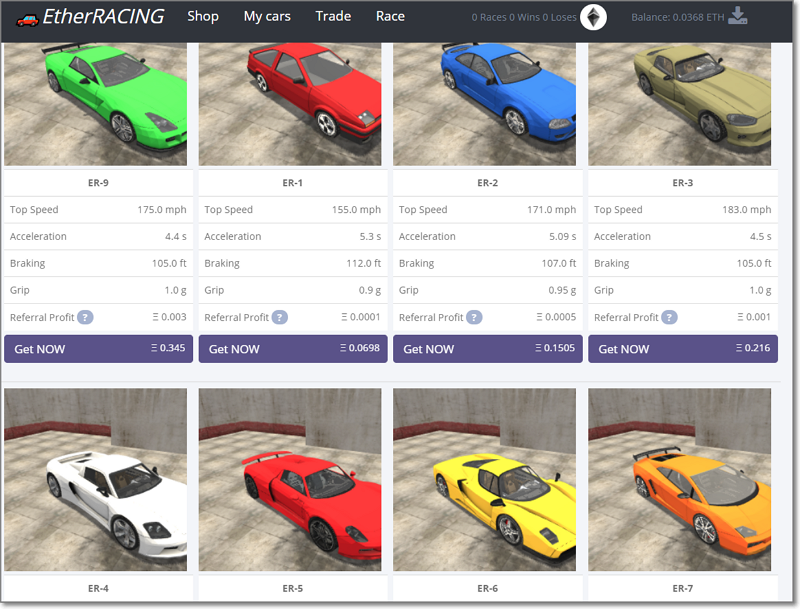The height and width of the screenshot is (609, 800).
Task: Click the ER-9 model name
Action: pos(98,183)
